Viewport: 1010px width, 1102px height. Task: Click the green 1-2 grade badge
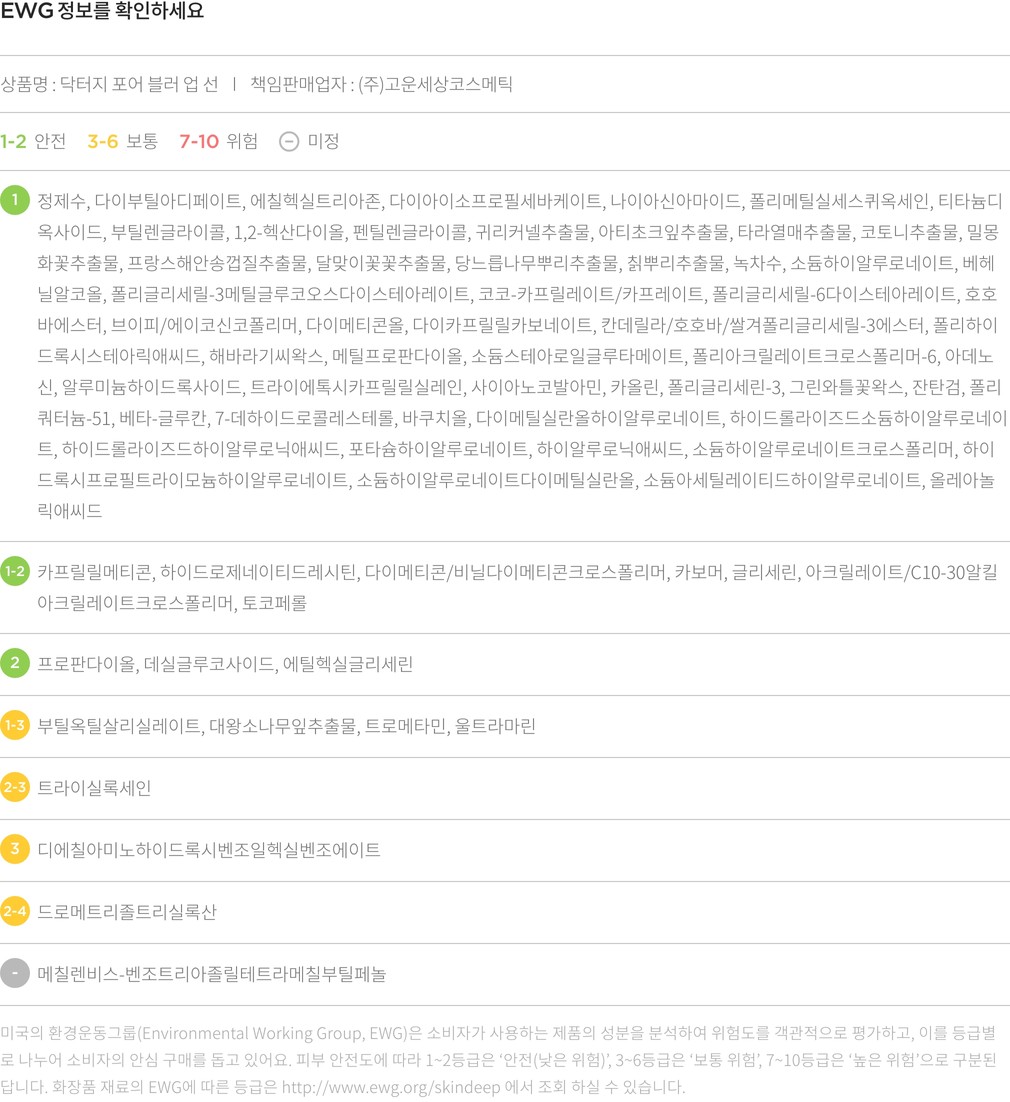15,572
